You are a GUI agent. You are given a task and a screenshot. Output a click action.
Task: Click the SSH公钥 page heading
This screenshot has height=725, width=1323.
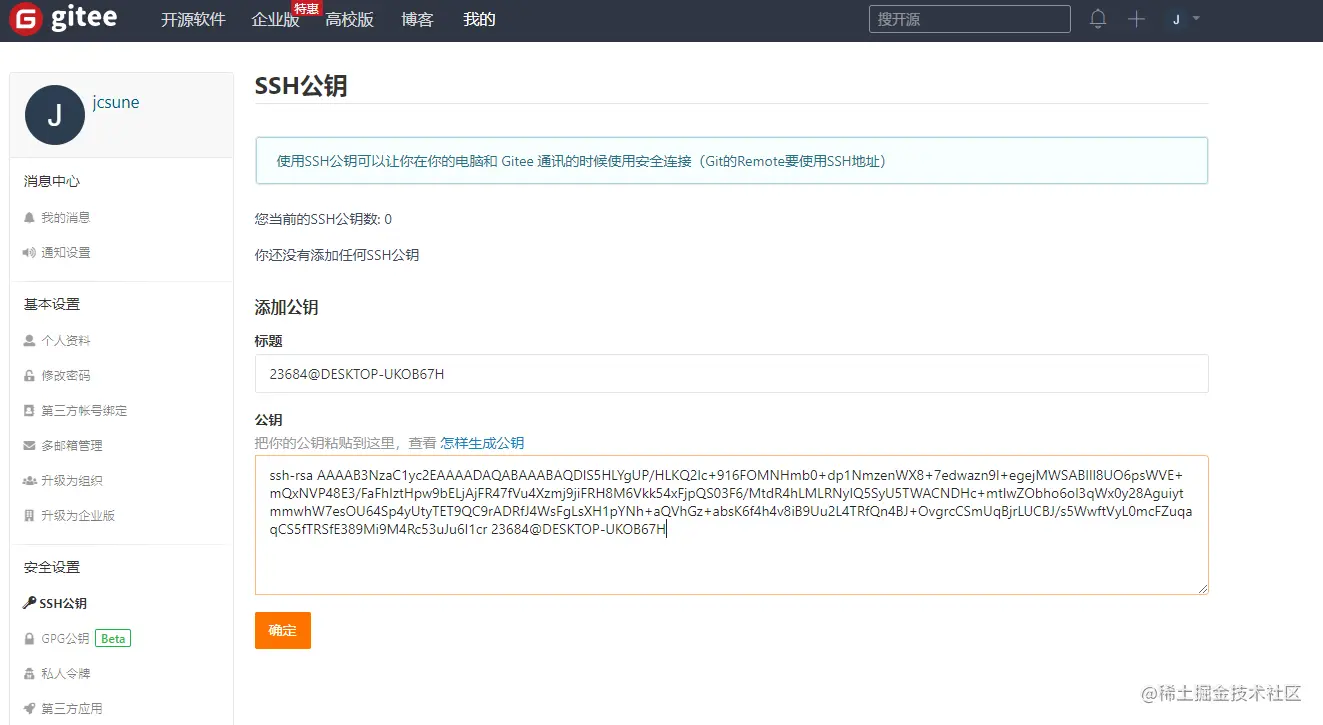(301, 86)
